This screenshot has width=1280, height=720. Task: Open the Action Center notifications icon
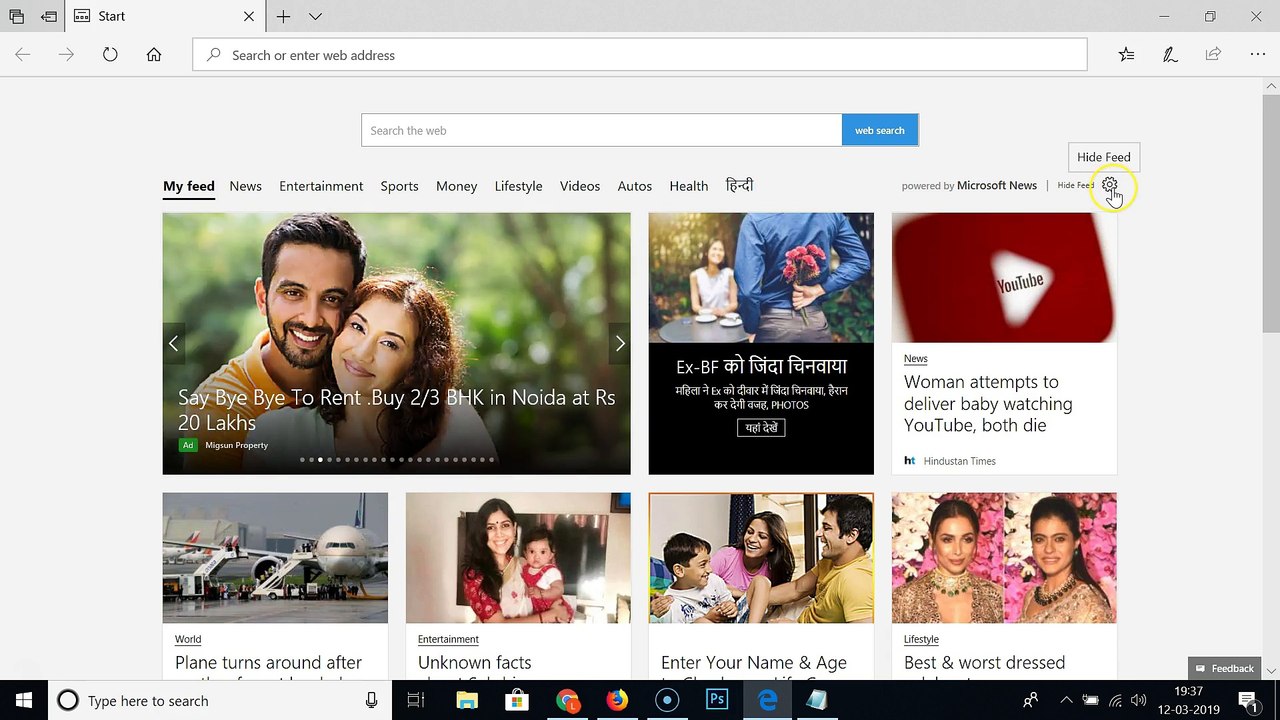pyautogui.click(x=1248, y=700)
